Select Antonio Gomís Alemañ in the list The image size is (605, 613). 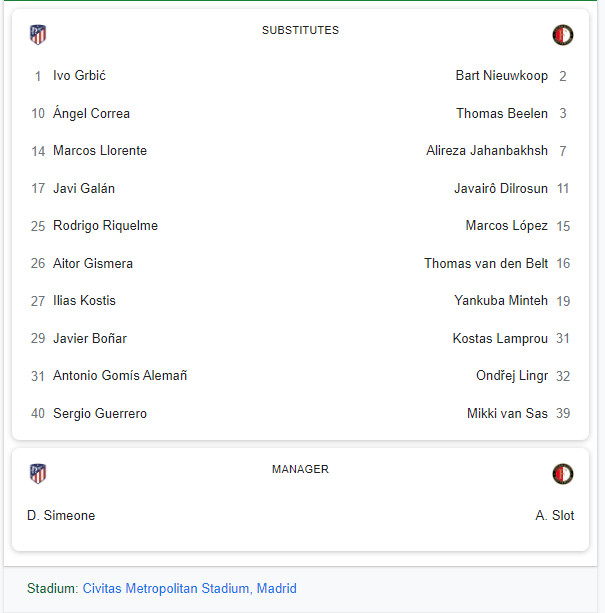[x=120, y=375]
